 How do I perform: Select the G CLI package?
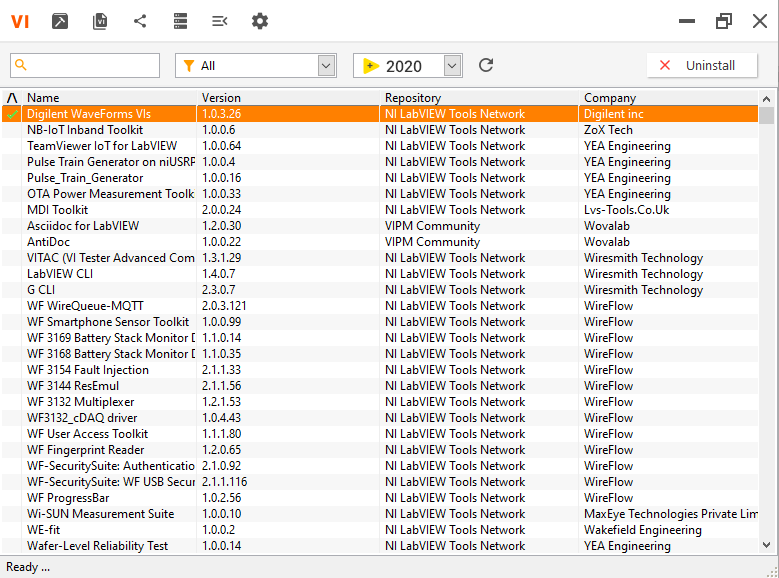(380, 290)
